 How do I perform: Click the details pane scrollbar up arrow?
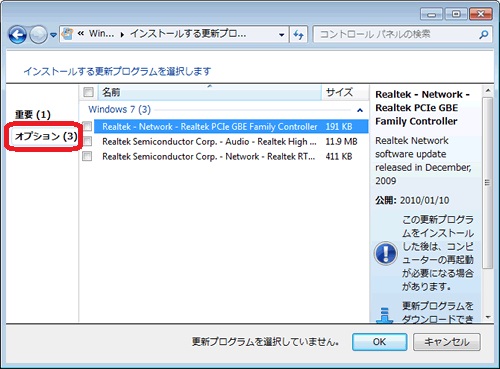pyautogui.click(x=488, y=90)
